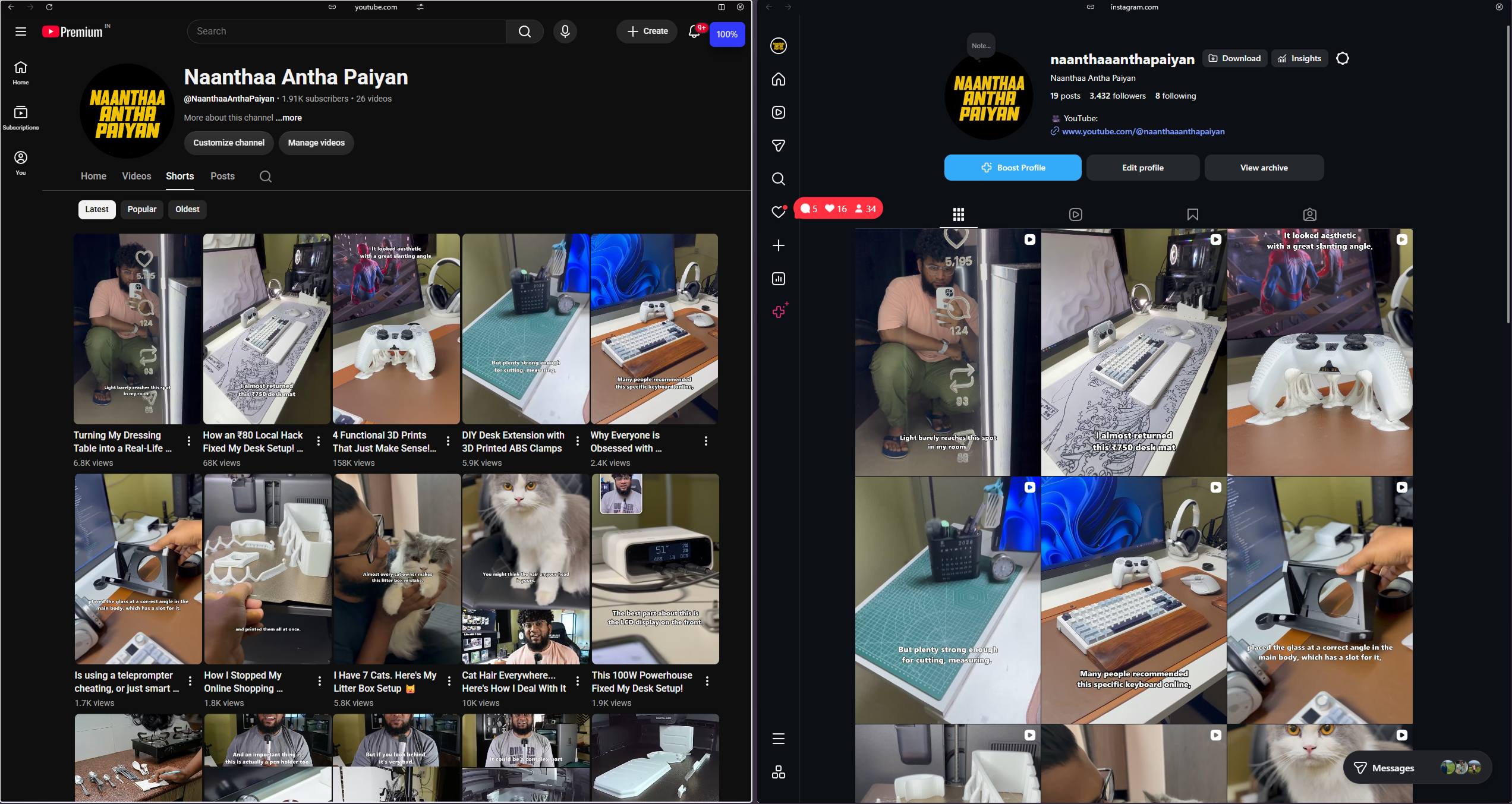1512x804 pixels.
Task: Open options for DIY Desk Extension short
Action: click(578, 441)
